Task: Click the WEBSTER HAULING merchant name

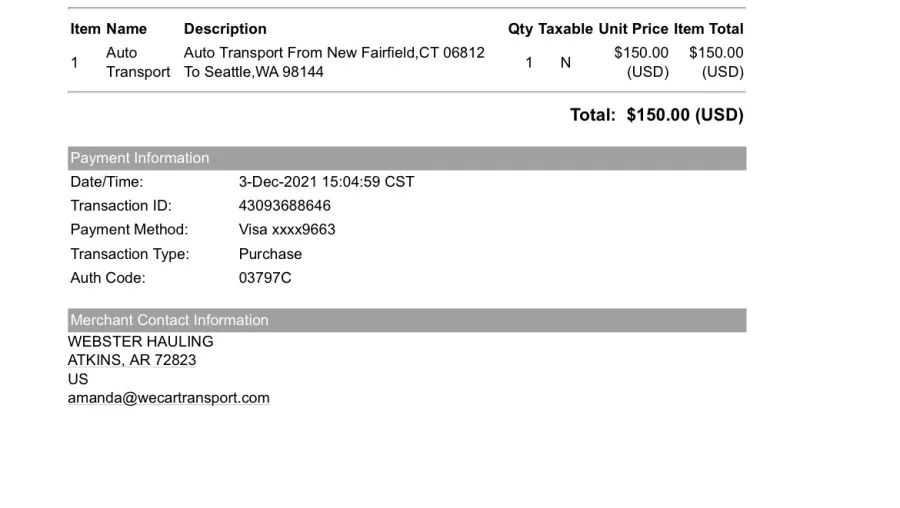Action: [141, 342]
